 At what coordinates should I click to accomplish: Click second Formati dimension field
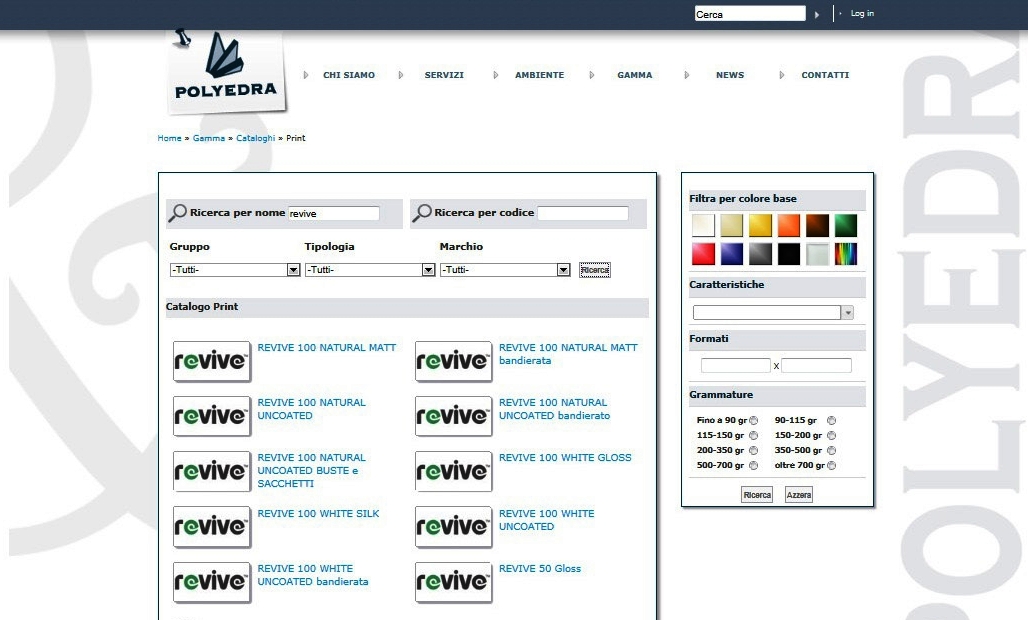[x=816, y=366]
